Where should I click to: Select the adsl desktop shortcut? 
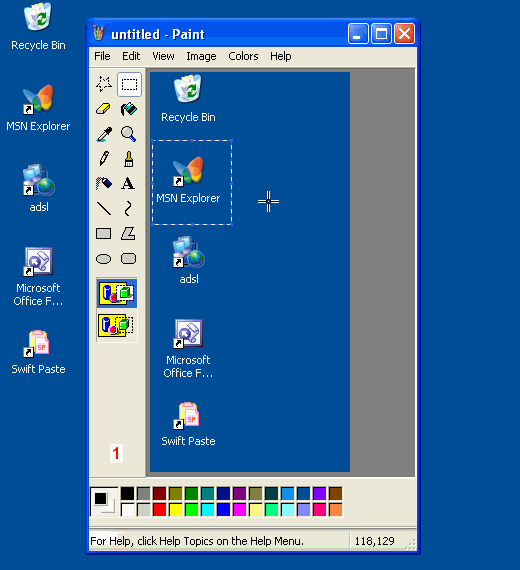[x=39, y=188]
